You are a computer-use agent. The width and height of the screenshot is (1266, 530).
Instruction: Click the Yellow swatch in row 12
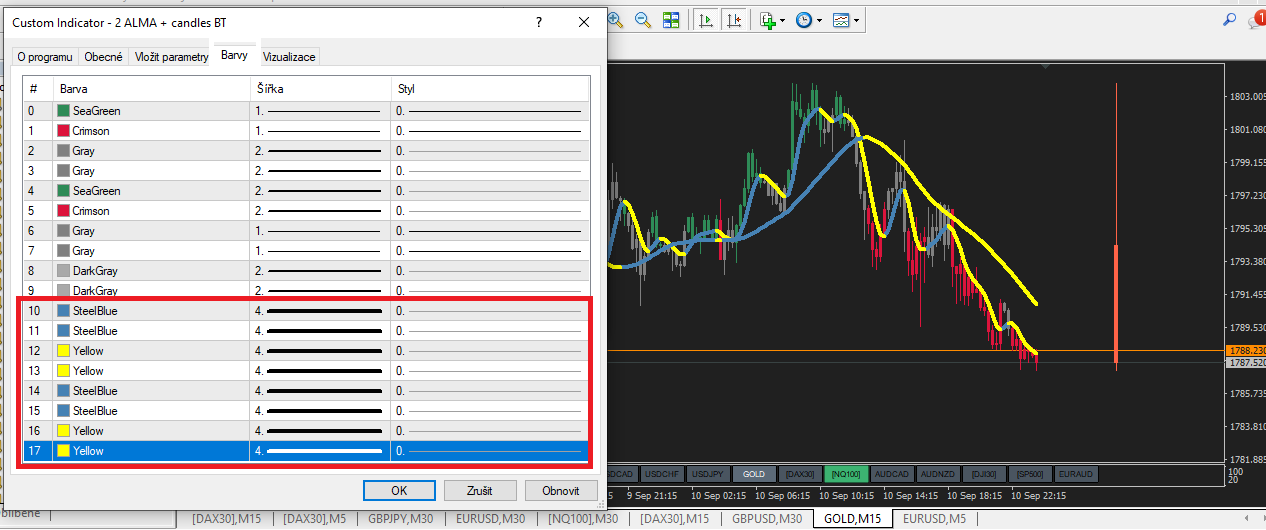[x=64, y=351]
